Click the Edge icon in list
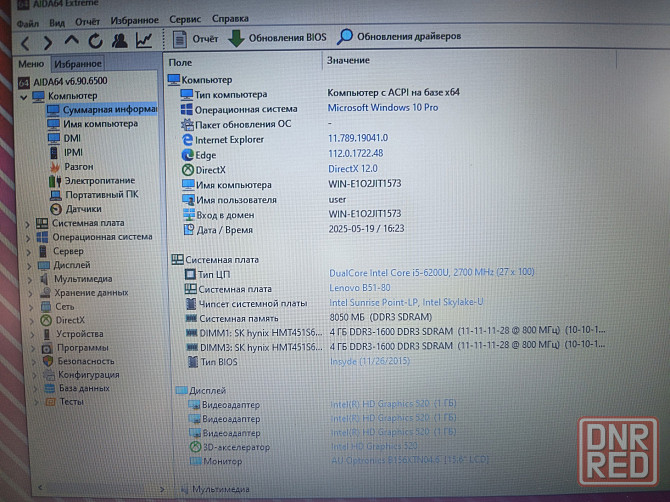The width and height of the screenshot is (670, 502). click(187, 155)
